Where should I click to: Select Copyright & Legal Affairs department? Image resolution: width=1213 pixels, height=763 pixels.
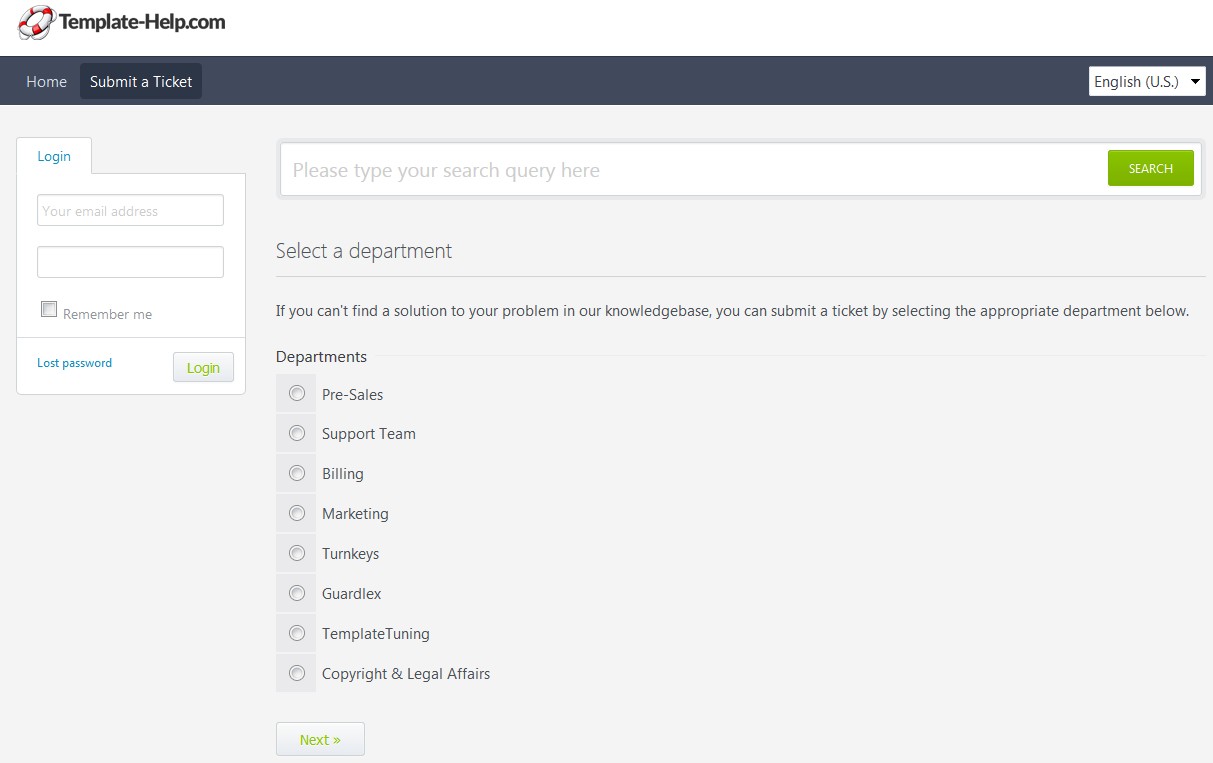(x=296, y=673)
